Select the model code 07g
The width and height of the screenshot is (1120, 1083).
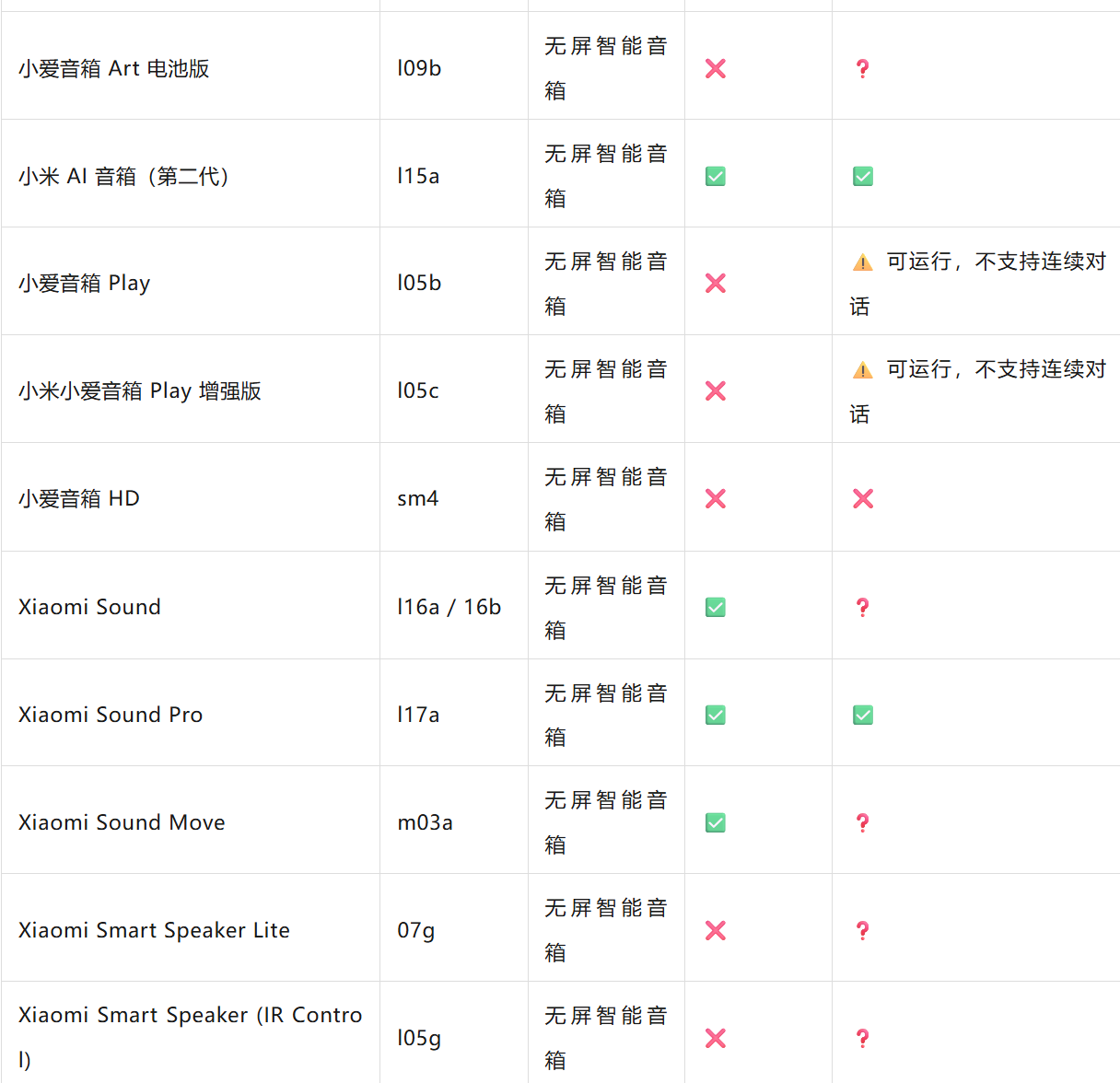pyautogui.click(x=416, y=931)
